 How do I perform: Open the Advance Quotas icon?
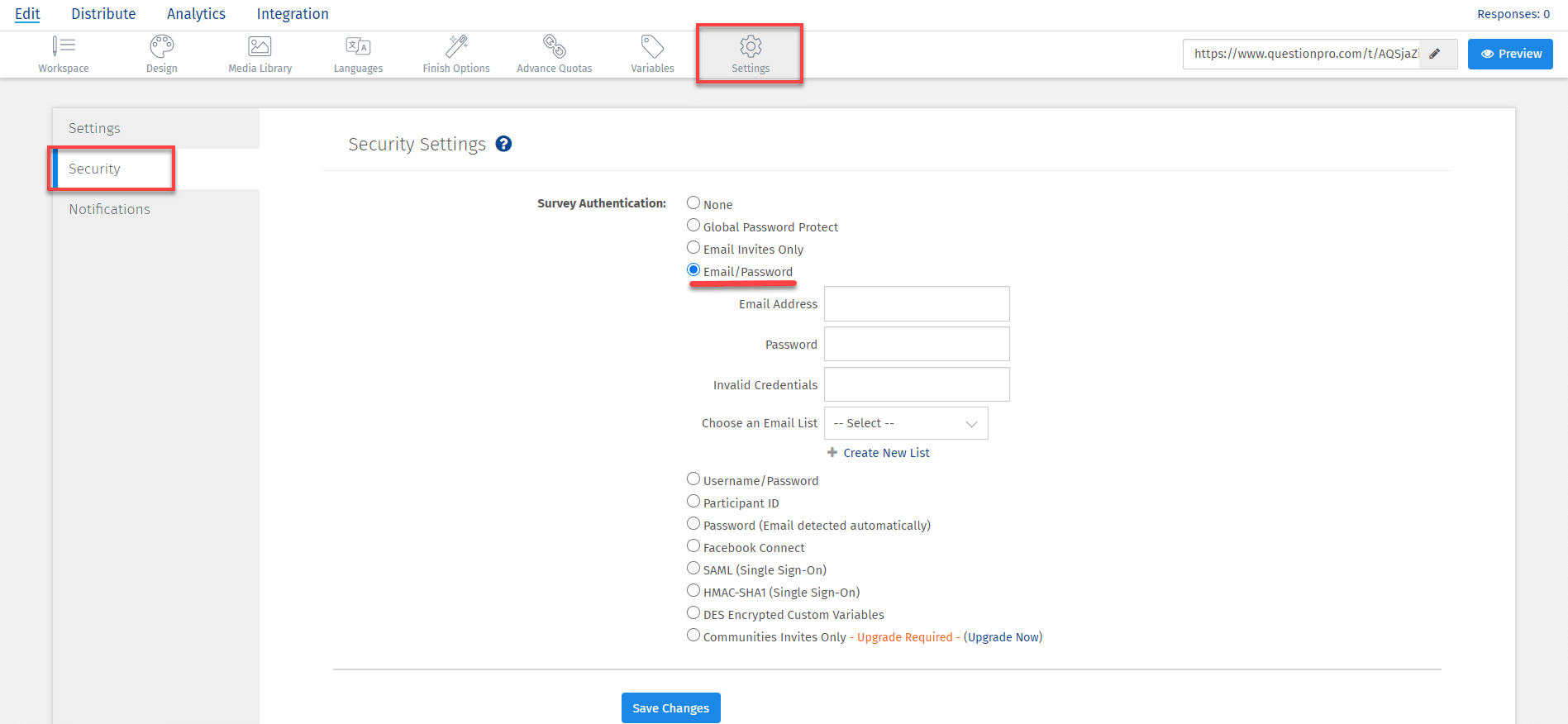coord(554,46)
